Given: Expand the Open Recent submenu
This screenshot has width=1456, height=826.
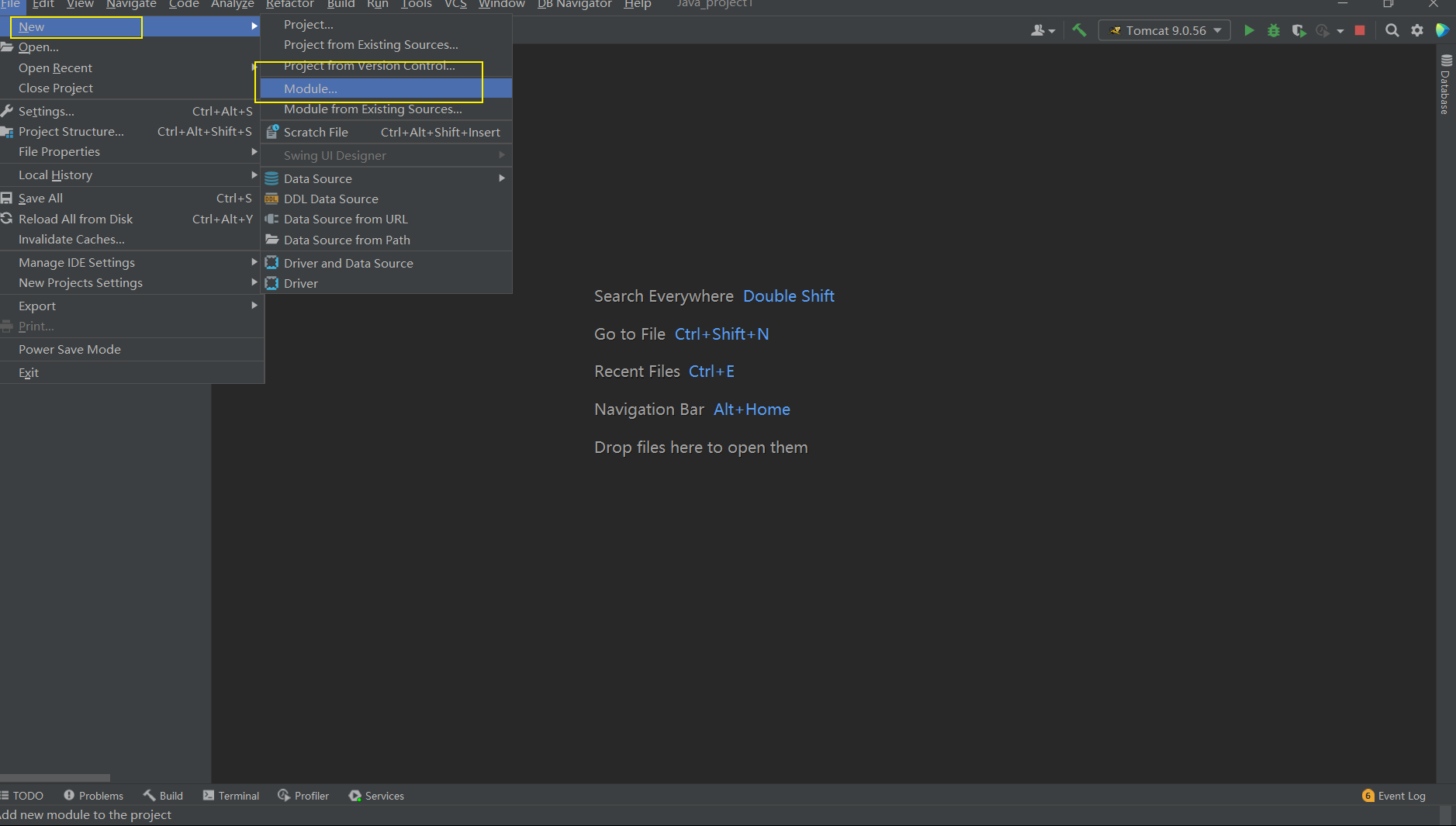Looking at the screenshot, I should (132, 68).
